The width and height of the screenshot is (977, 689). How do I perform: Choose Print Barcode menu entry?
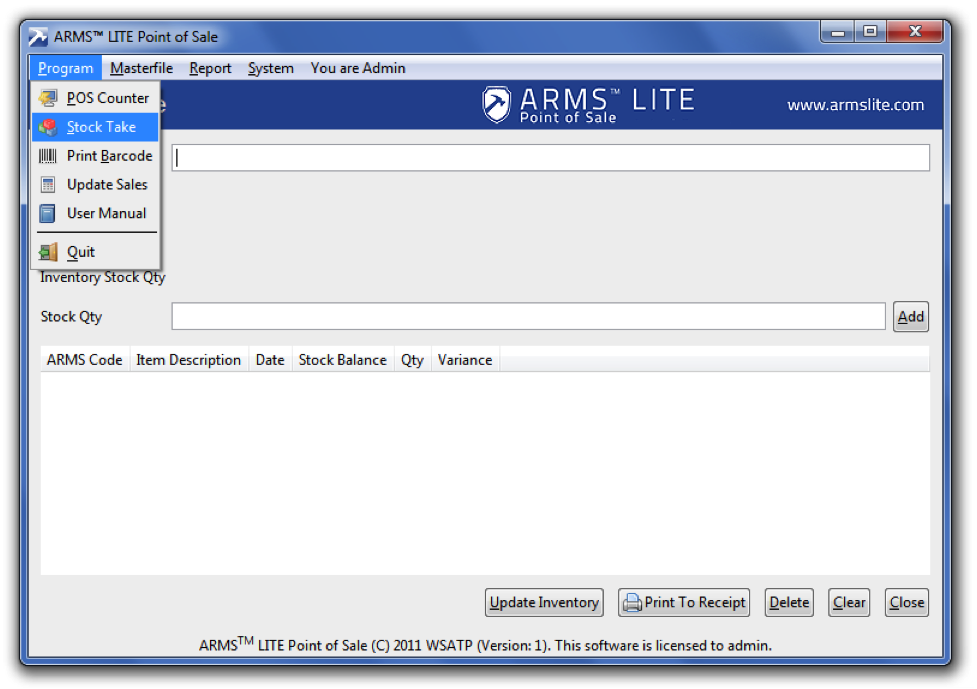click(95, 156)
